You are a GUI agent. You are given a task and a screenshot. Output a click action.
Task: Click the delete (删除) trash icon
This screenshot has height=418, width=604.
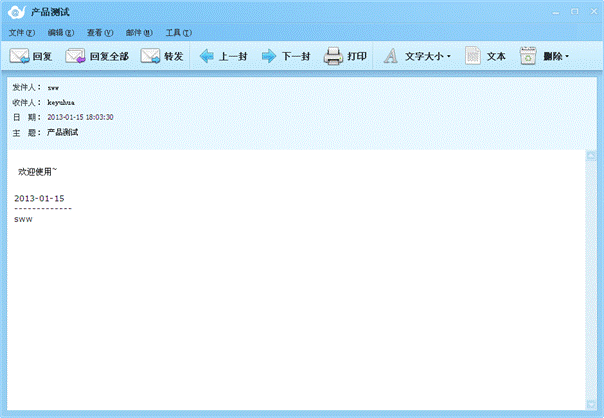528,57
